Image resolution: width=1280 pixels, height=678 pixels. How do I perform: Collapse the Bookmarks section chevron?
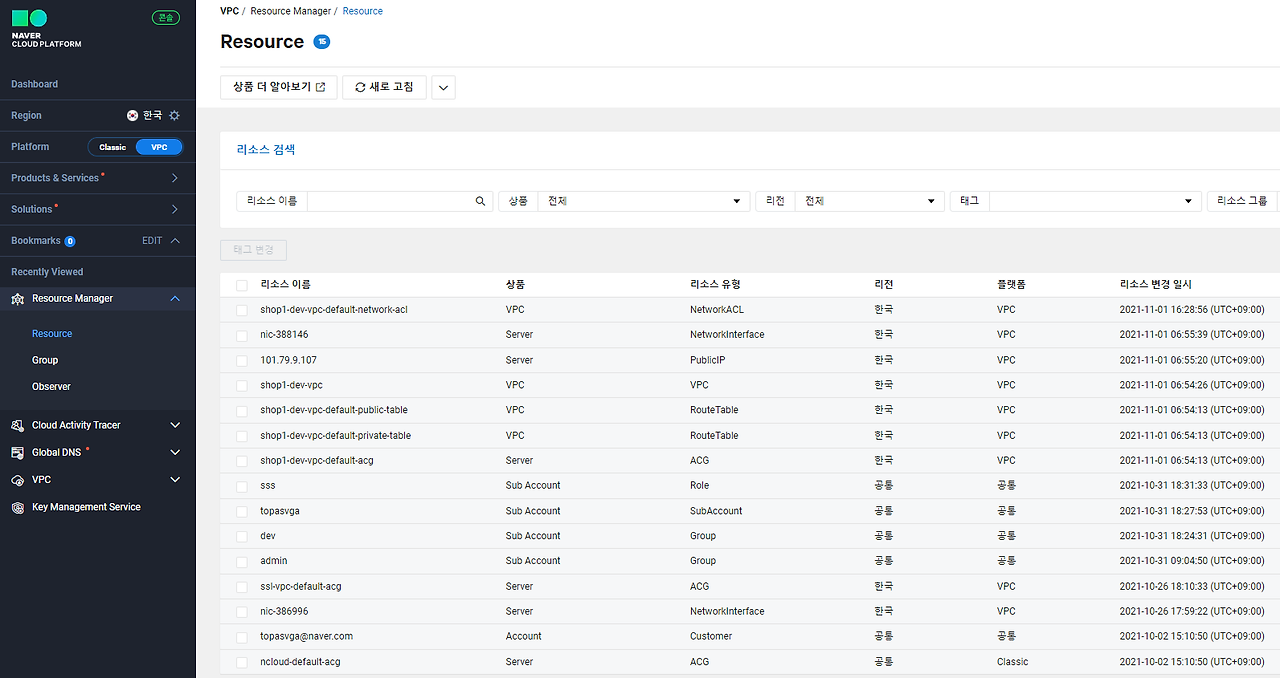click(x=175, y=241)
